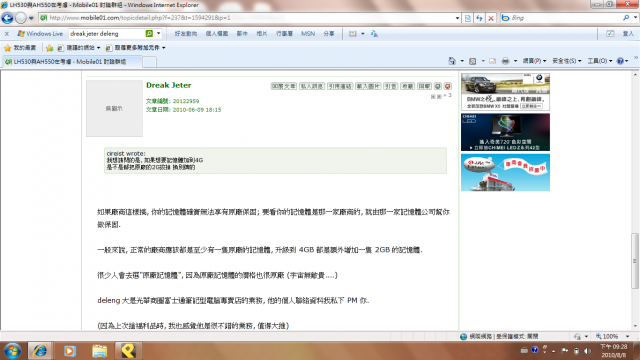
Task: Click the MSN toolbar link
Action: (308, 34)
